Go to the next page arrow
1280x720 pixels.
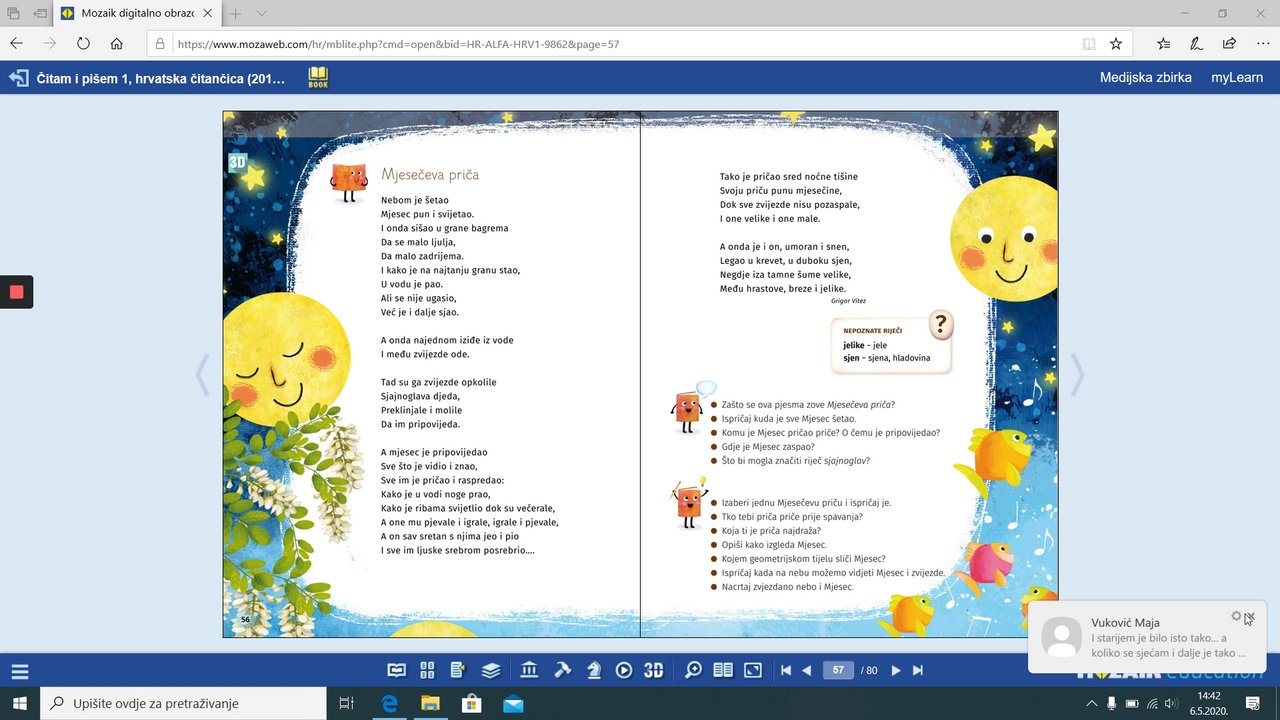(x=896, y=670)
